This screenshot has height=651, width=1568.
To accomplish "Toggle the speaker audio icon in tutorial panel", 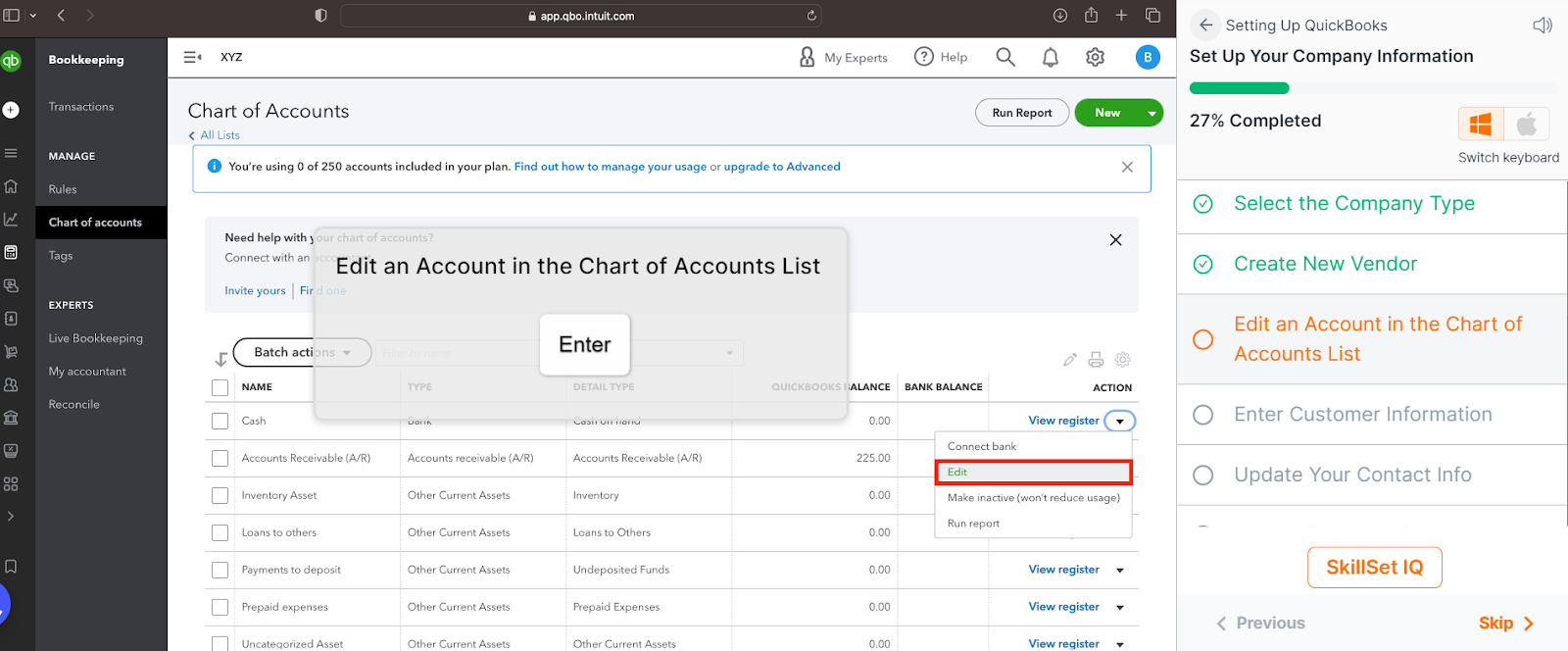I will 1543,25.
